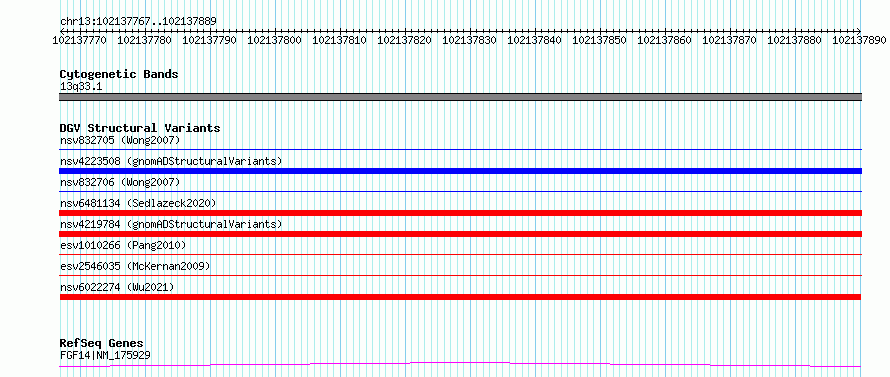Click the FGF14|NM_175929 gene label
The height and width of the screenshot is (377, 890).
tap(105, 355)
